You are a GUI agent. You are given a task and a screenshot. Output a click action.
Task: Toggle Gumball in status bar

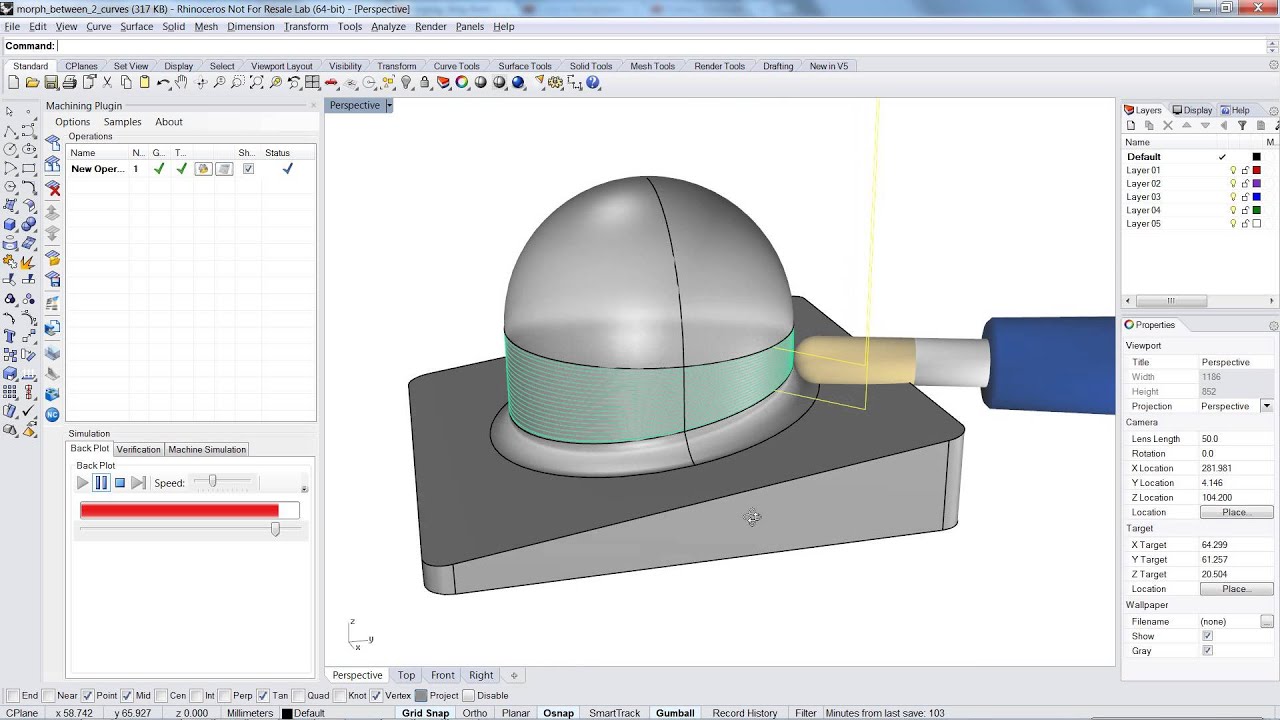pos(675,713)
